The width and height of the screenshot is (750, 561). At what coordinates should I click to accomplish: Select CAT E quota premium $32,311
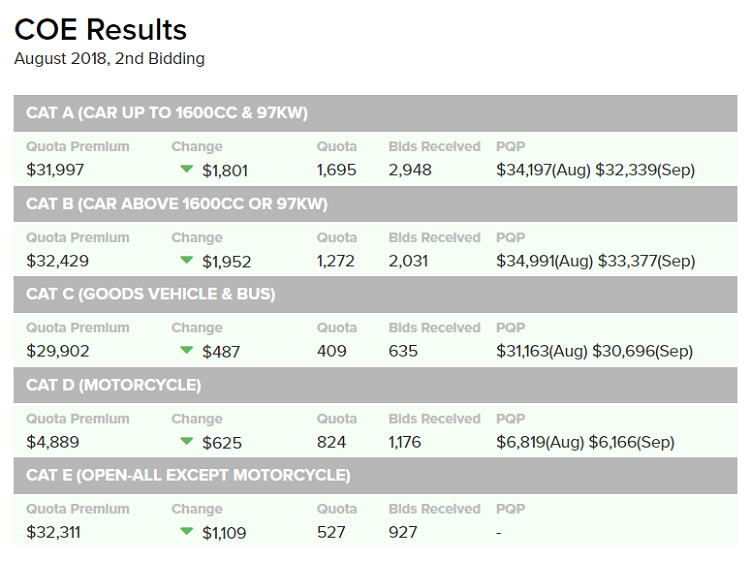tap(54, 532)
